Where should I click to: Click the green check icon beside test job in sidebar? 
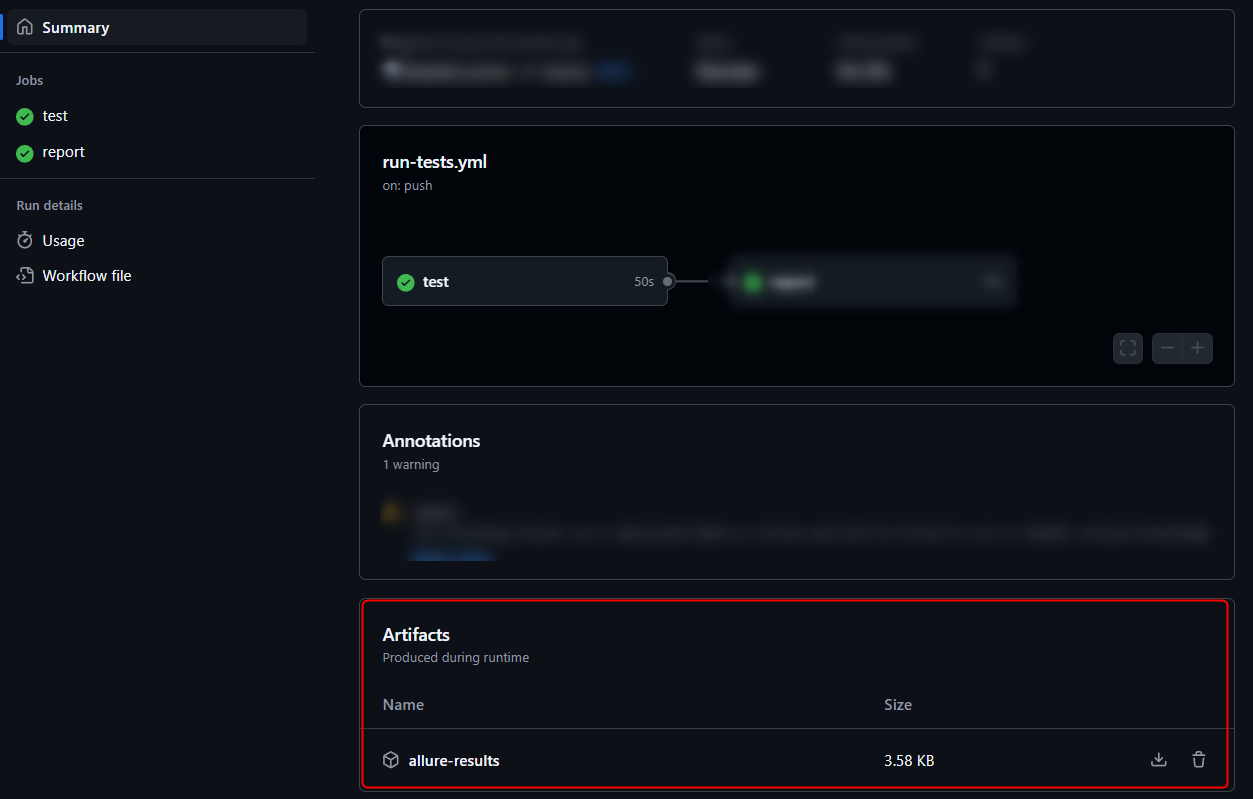pos(25,117)
